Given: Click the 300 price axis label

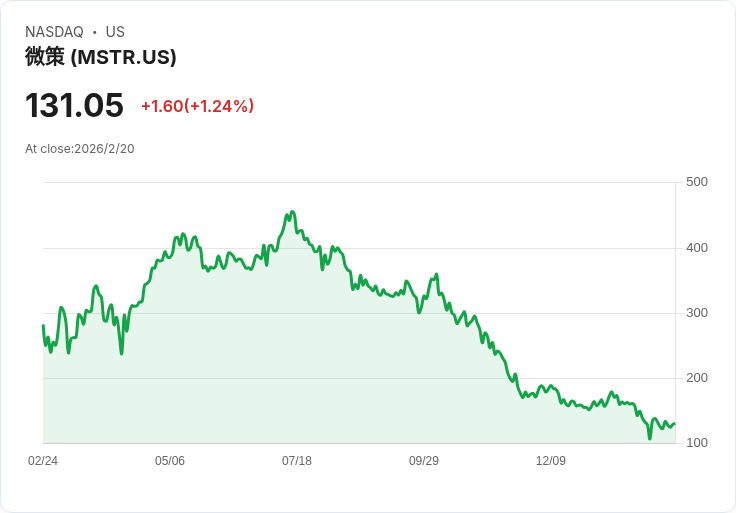Looking at the screenshot, I should tap(697, 313).
